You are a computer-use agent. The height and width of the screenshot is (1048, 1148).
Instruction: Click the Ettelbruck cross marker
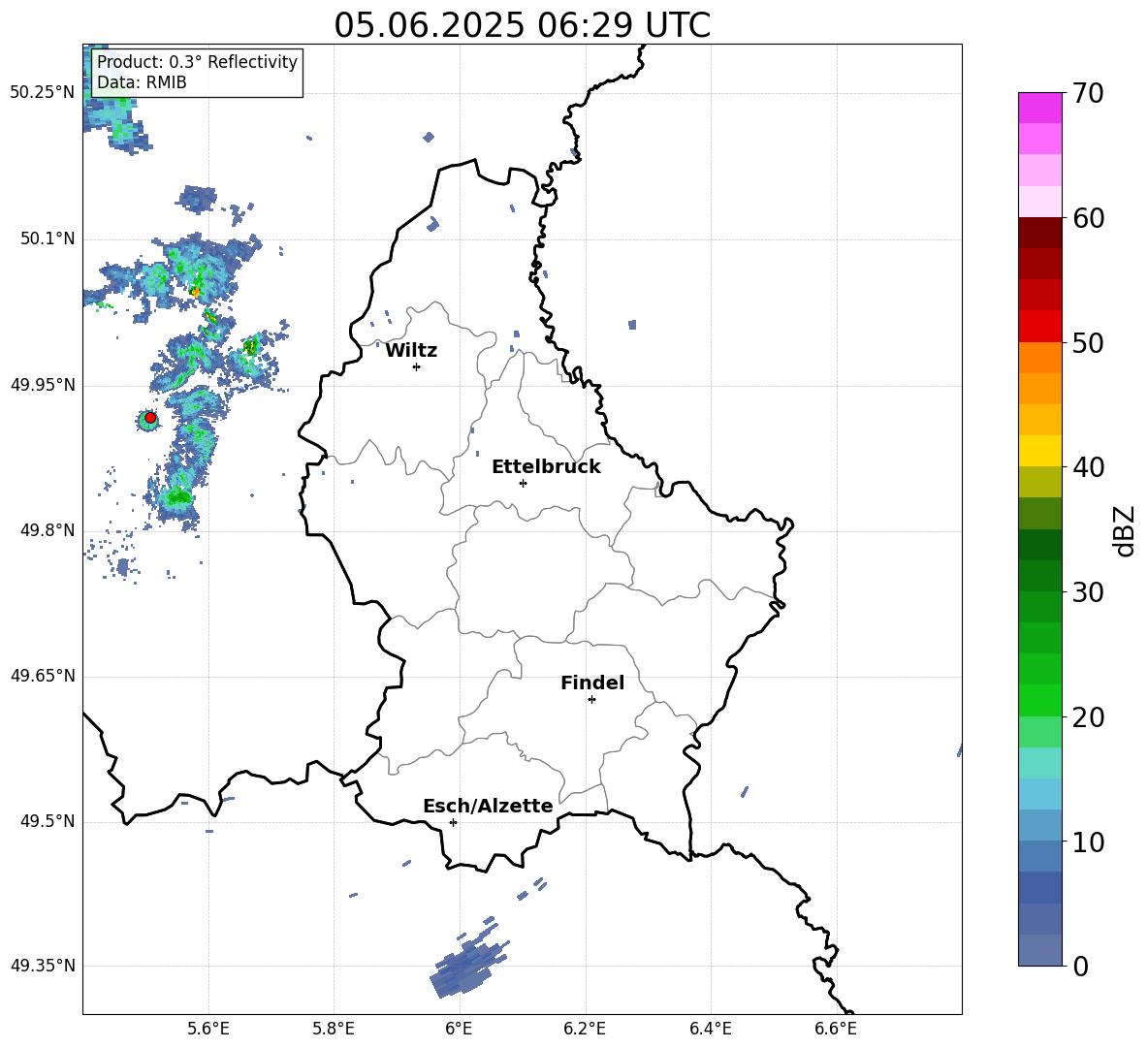pyautogui.click(x=523, y=483)
